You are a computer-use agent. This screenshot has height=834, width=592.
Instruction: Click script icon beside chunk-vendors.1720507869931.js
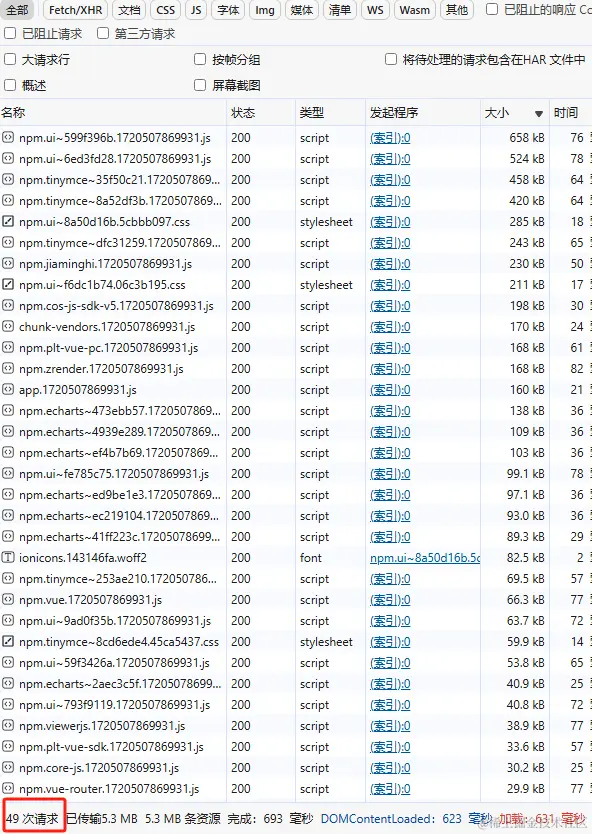8,327
